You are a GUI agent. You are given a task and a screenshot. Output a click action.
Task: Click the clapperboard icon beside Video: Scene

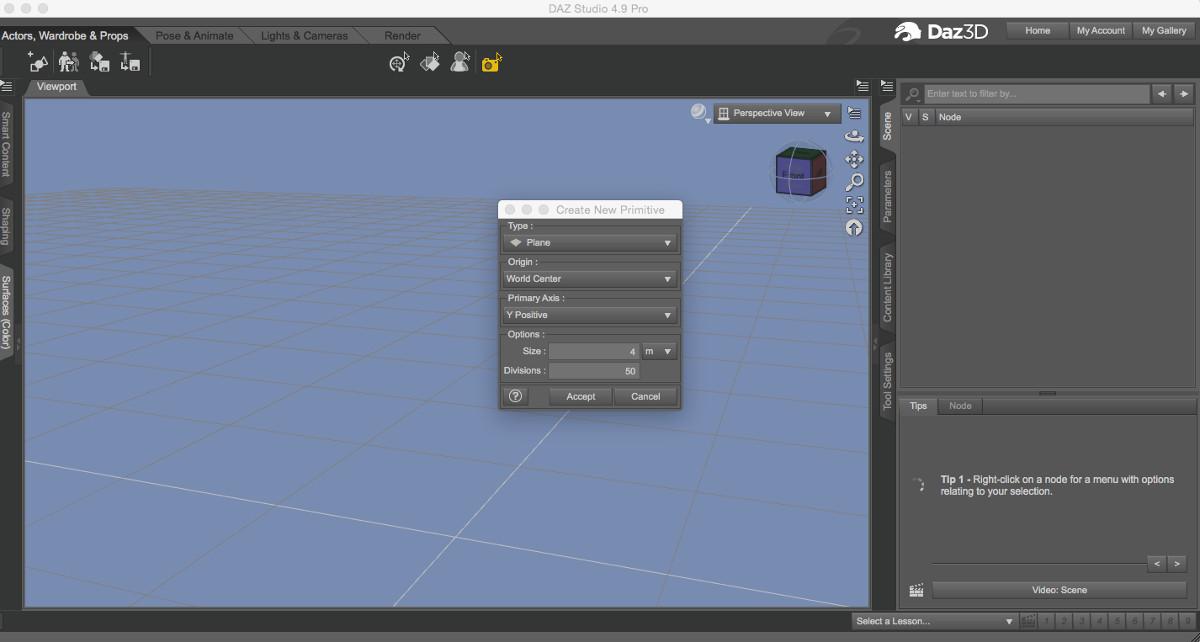click(916, 591)
